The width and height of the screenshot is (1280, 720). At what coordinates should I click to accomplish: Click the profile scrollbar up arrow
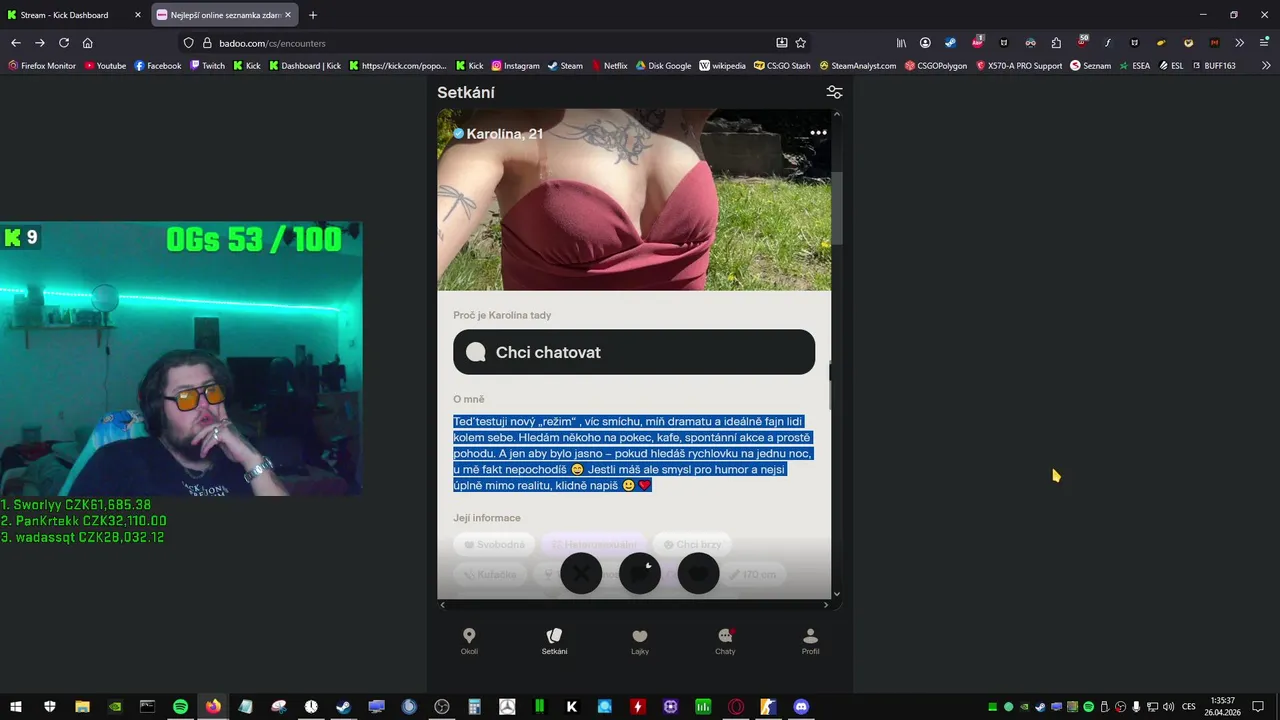click(x=837, y=114)
